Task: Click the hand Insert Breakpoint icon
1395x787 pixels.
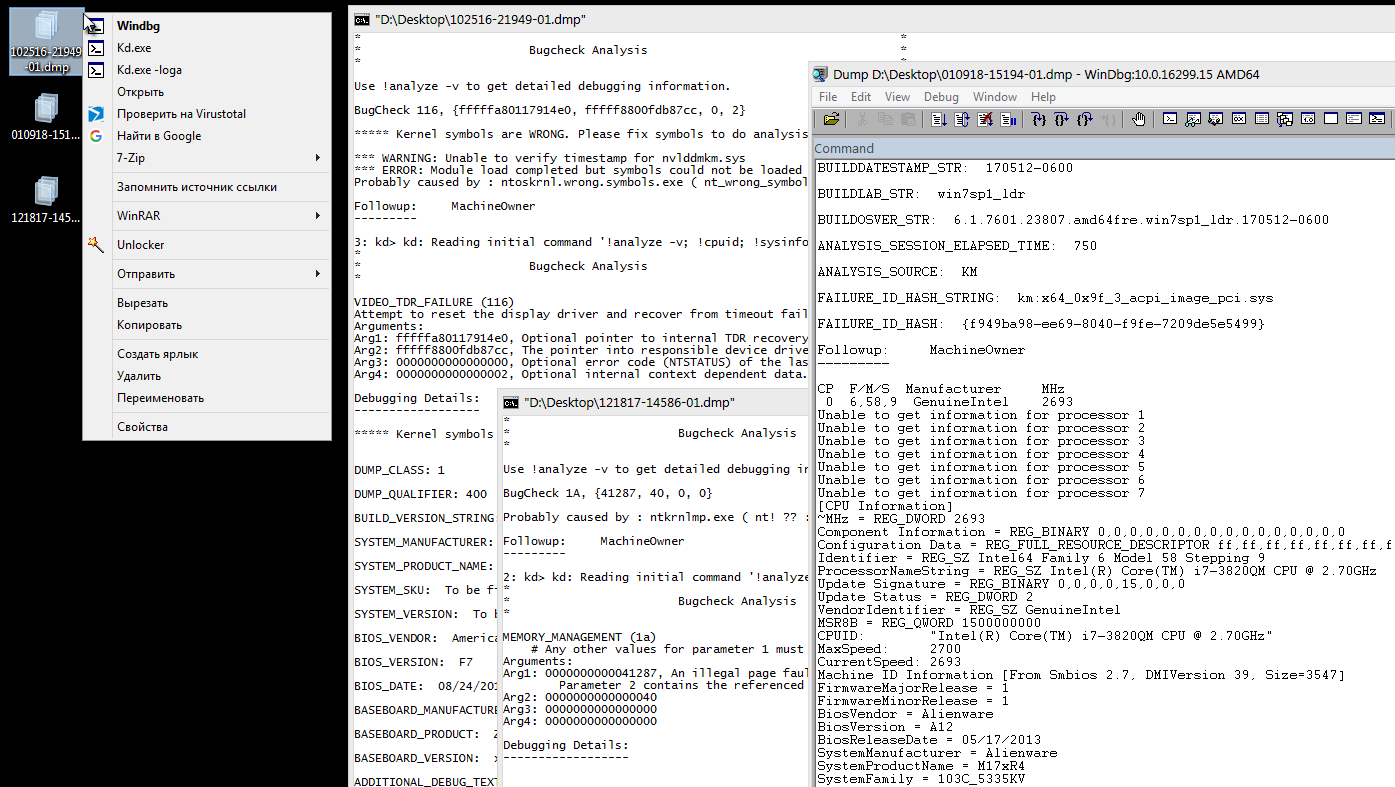Action: click(1139, 119)
